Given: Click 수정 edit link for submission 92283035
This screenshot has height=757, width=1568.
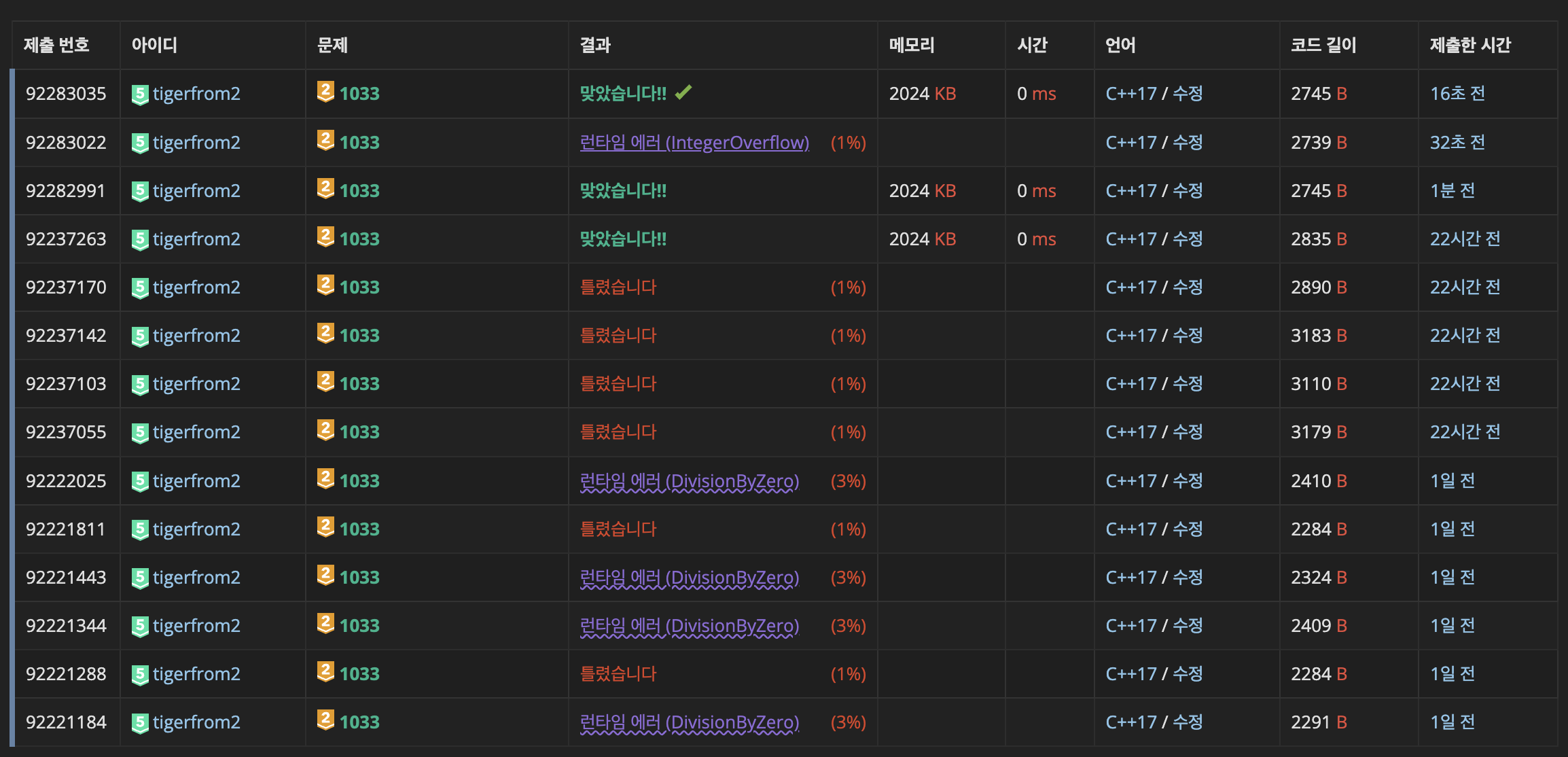Looking at the screenshot, I should tap(1188, 94).
